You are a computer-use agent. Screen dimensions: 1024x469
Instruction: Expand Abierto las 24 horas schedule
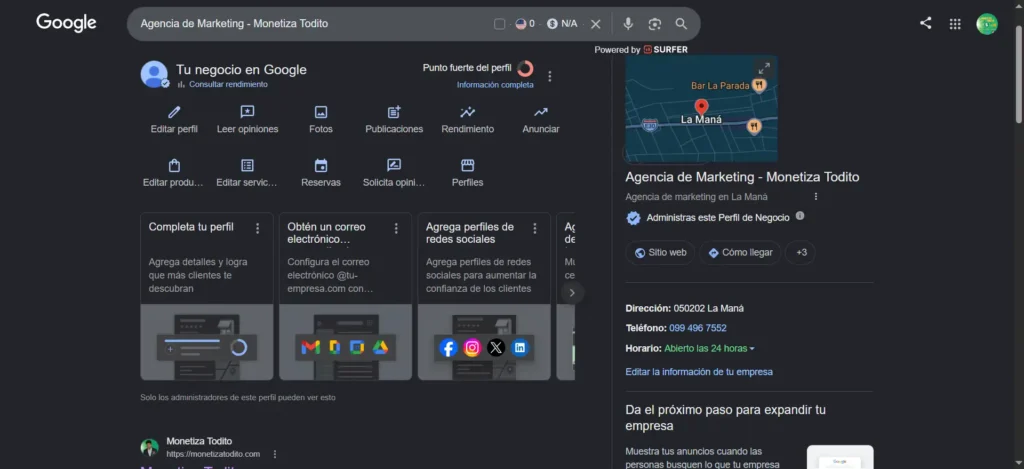point(710,348)
